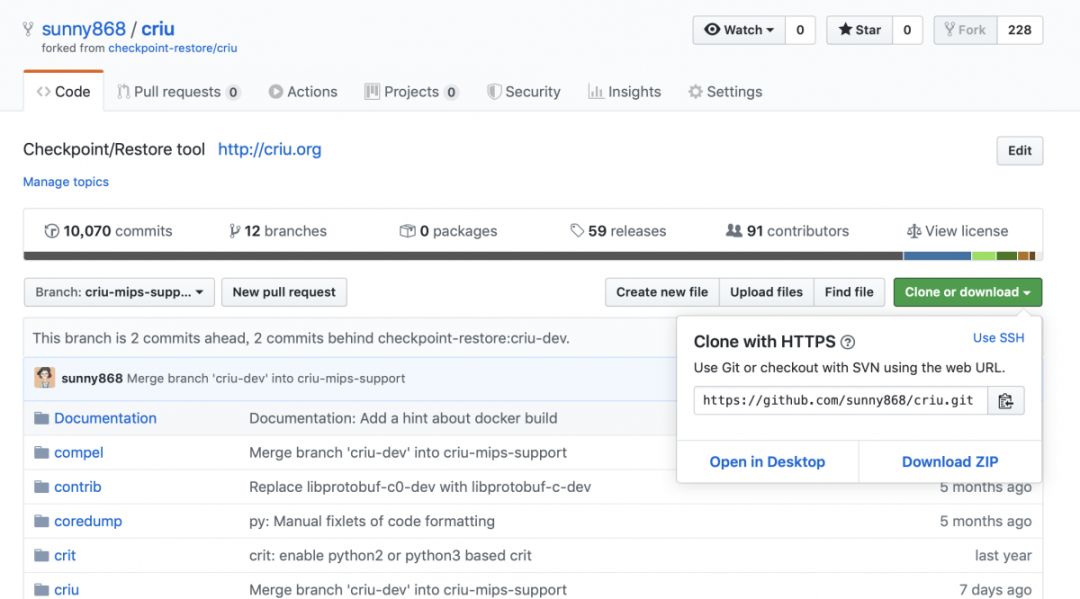
Task: Click the folder icon for compel
Action: click(x=41, y=452)
